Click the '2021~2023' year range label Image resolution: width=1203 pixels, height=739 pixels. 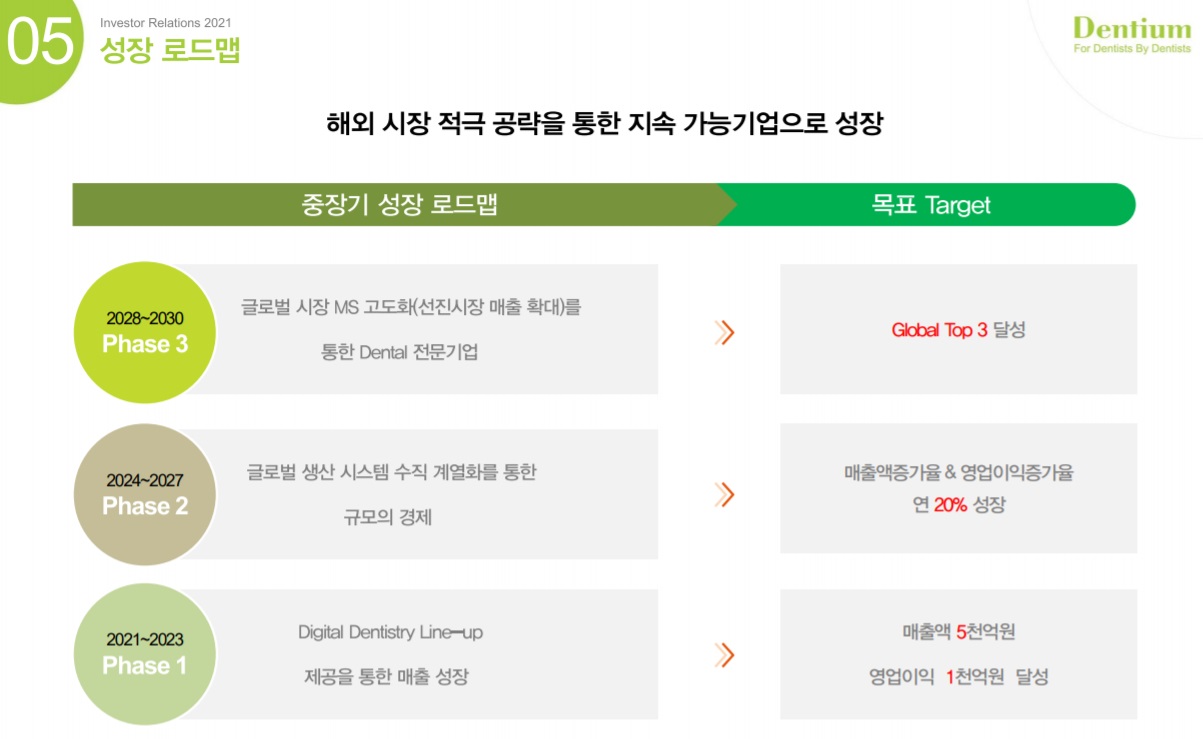pyautogui.click(x=145, y=640)
